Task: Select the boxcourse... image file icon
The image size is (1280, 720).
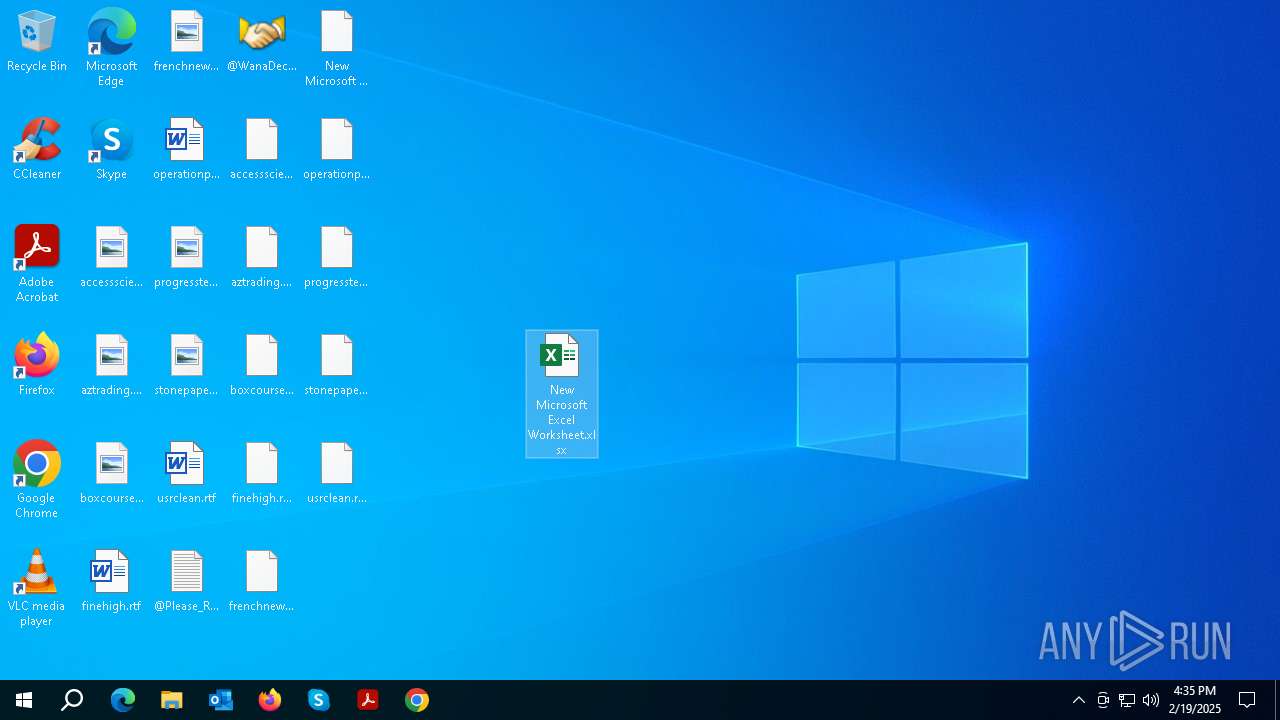Action: pyautogui.click(x=111, y=474)
